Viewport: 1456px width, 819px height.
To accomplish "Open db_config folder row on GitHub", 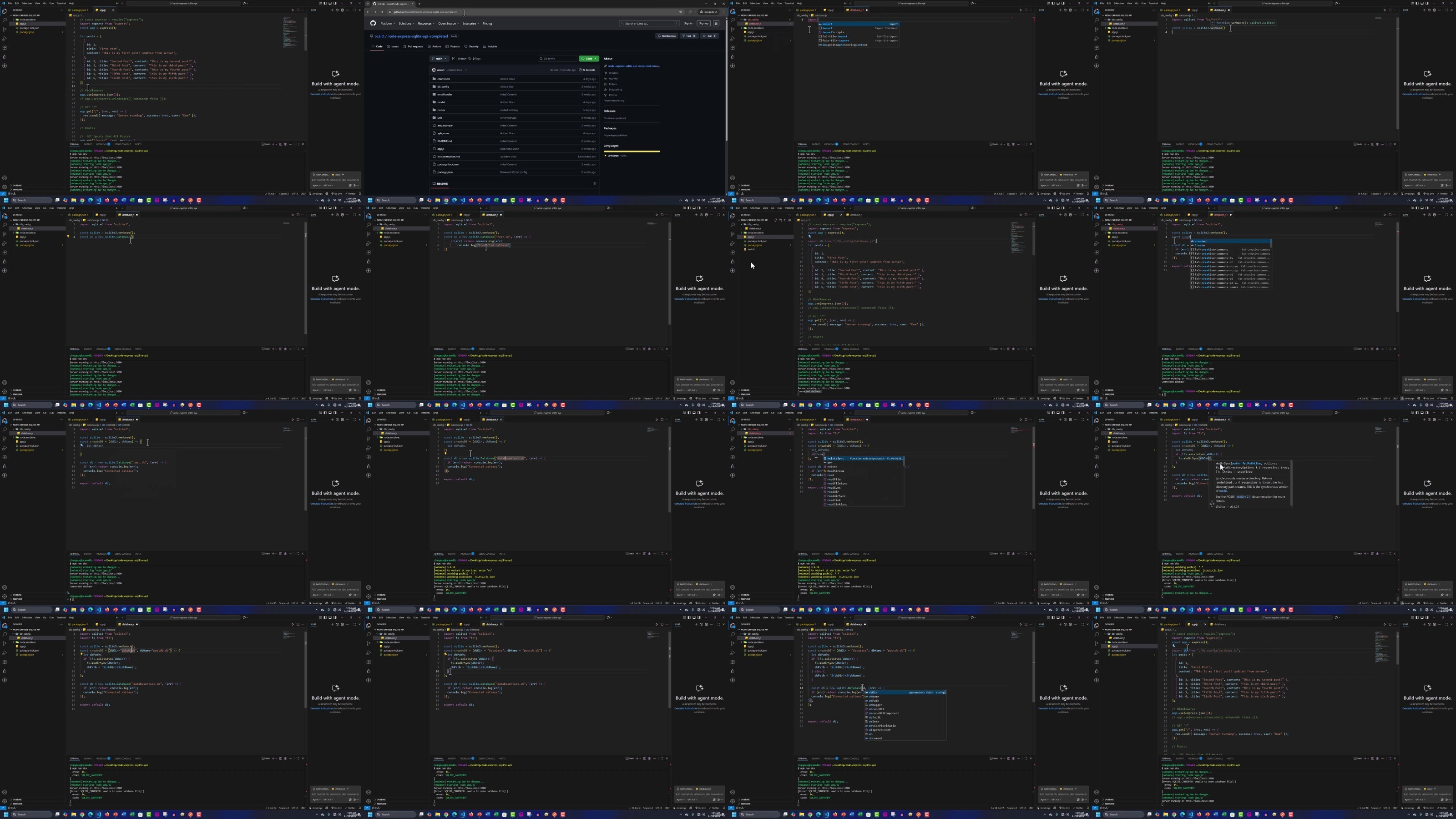I will coord(514,86).
